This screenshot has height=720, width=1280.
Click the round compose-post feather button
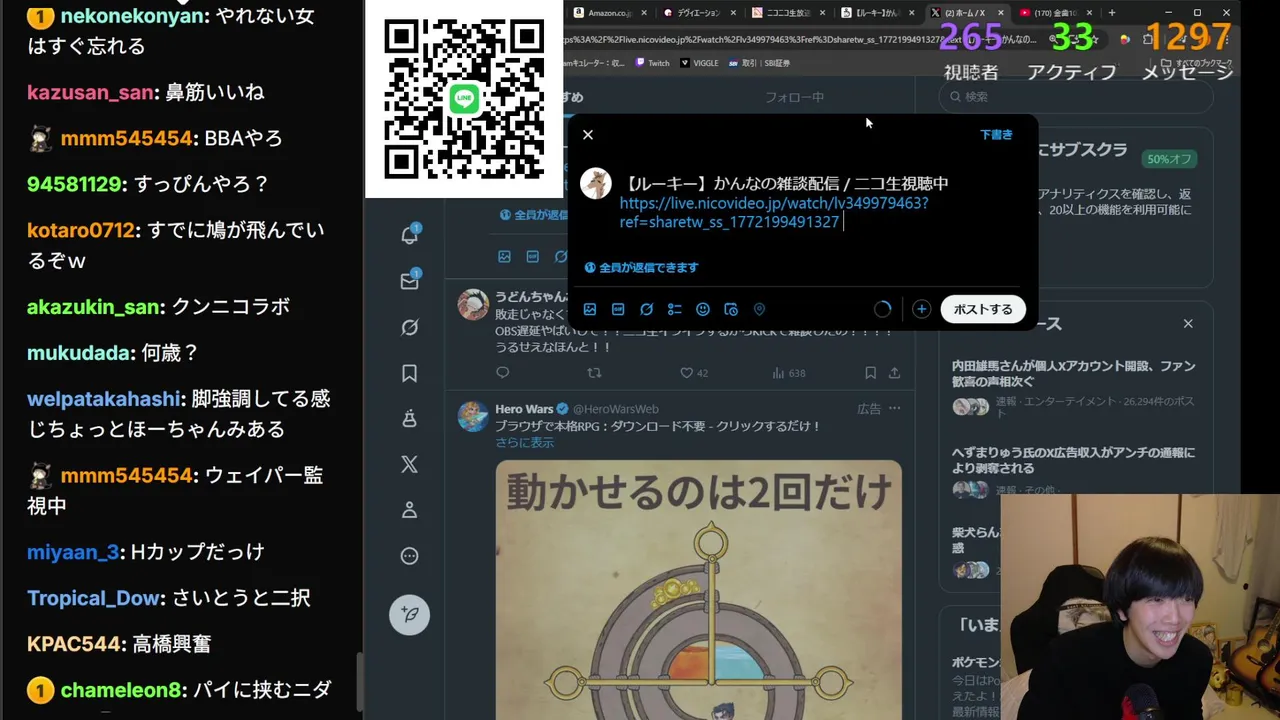[x=410, y=614]
